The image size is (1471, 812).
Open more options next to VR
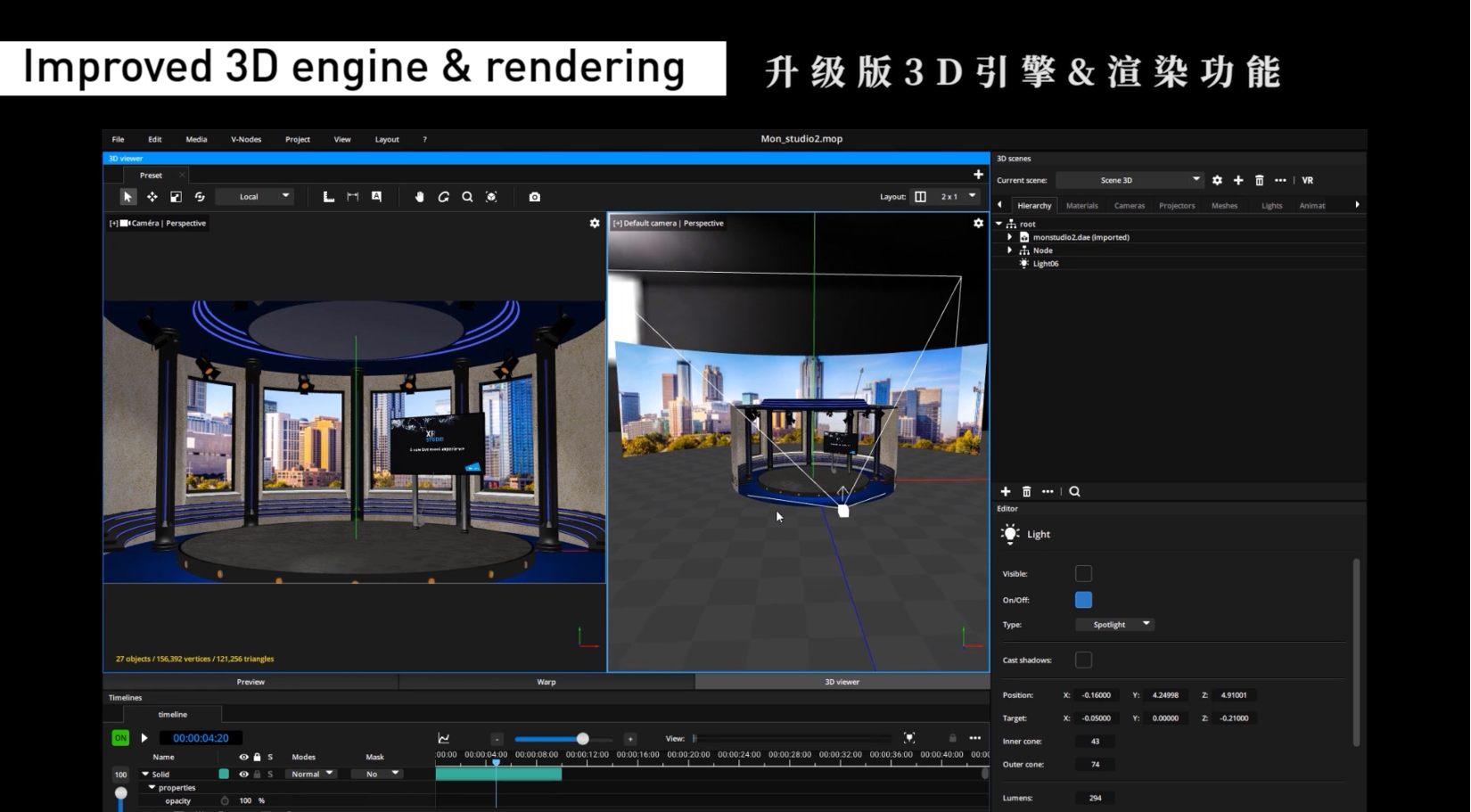coord(1280,180)
